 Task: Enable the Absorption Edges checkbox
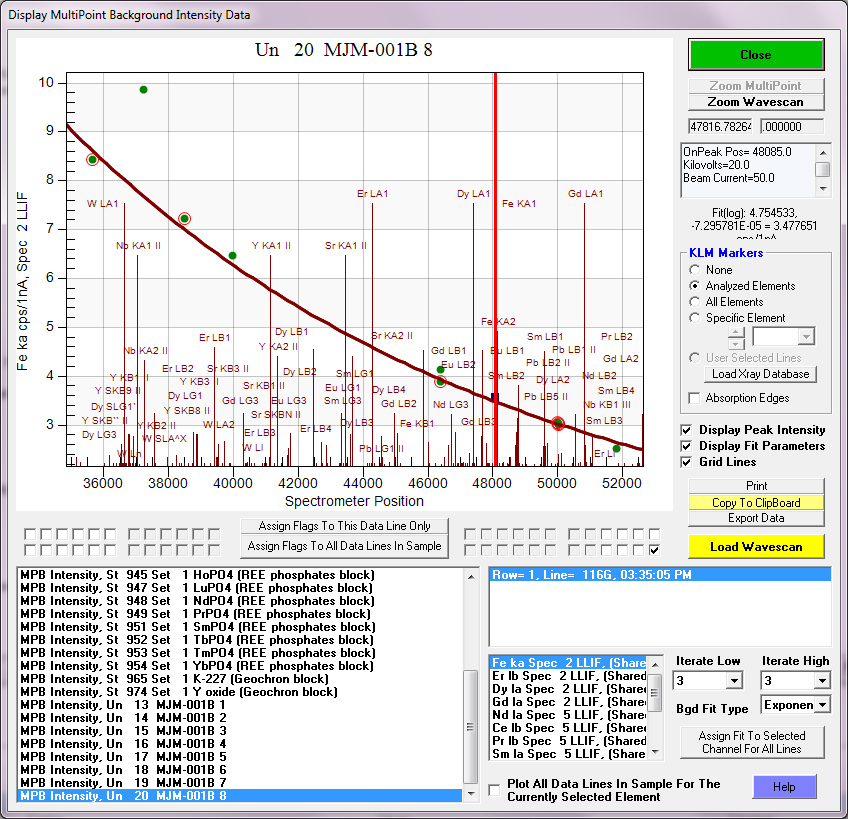click(695, 398)
